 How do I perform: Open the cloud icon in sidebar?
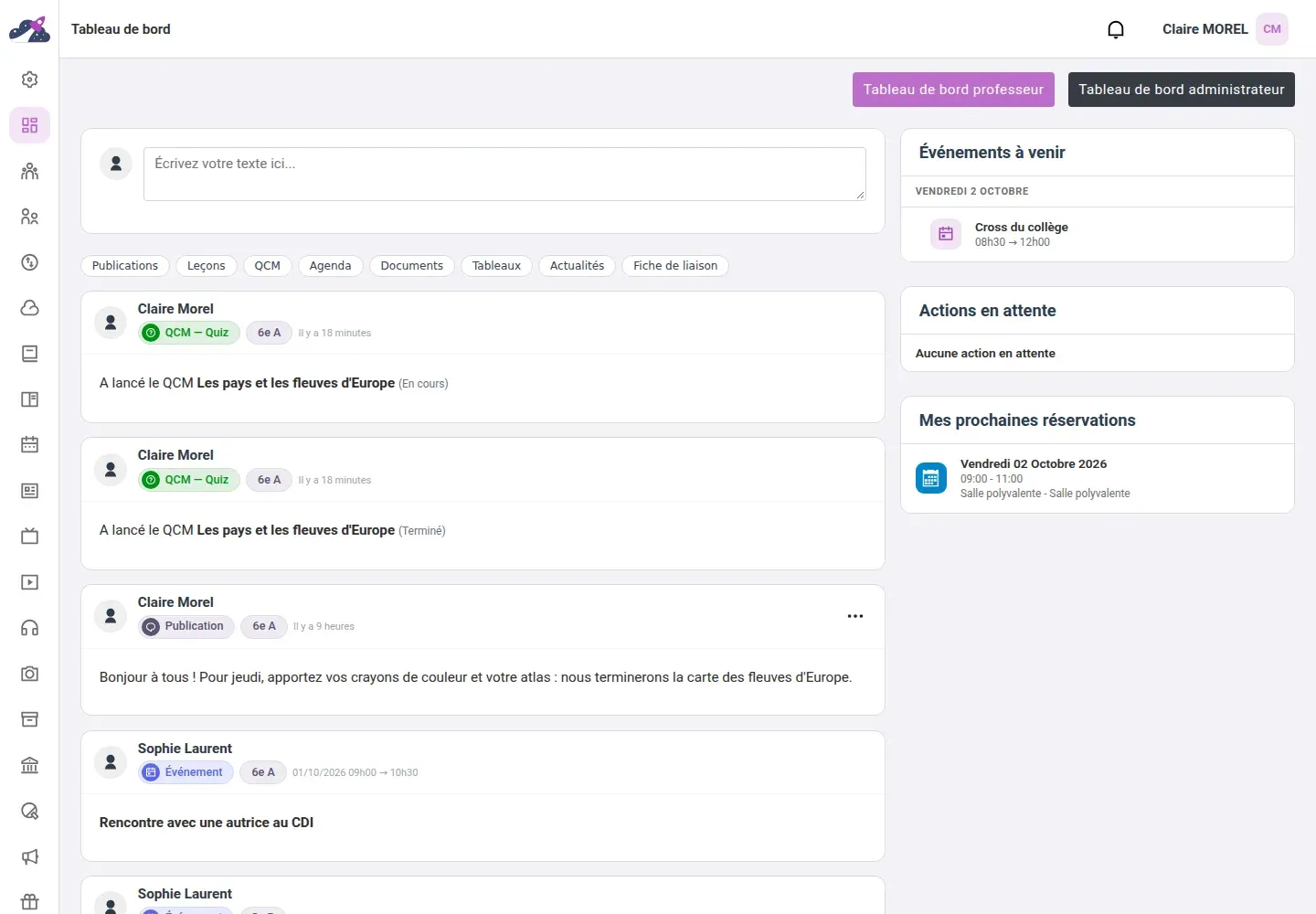click(x=29, y=308)
